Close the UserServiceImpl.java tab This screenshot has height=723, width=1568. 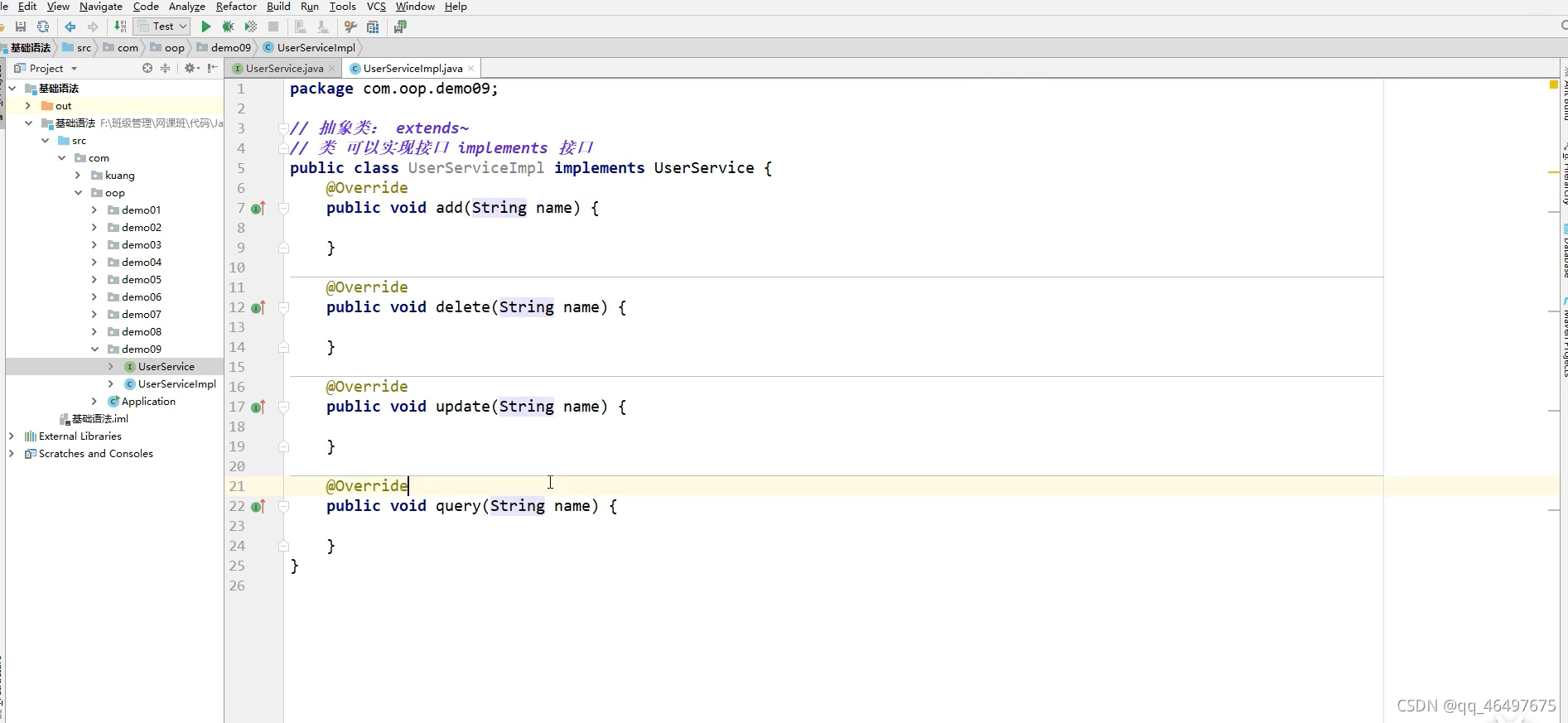click(470, 68)
